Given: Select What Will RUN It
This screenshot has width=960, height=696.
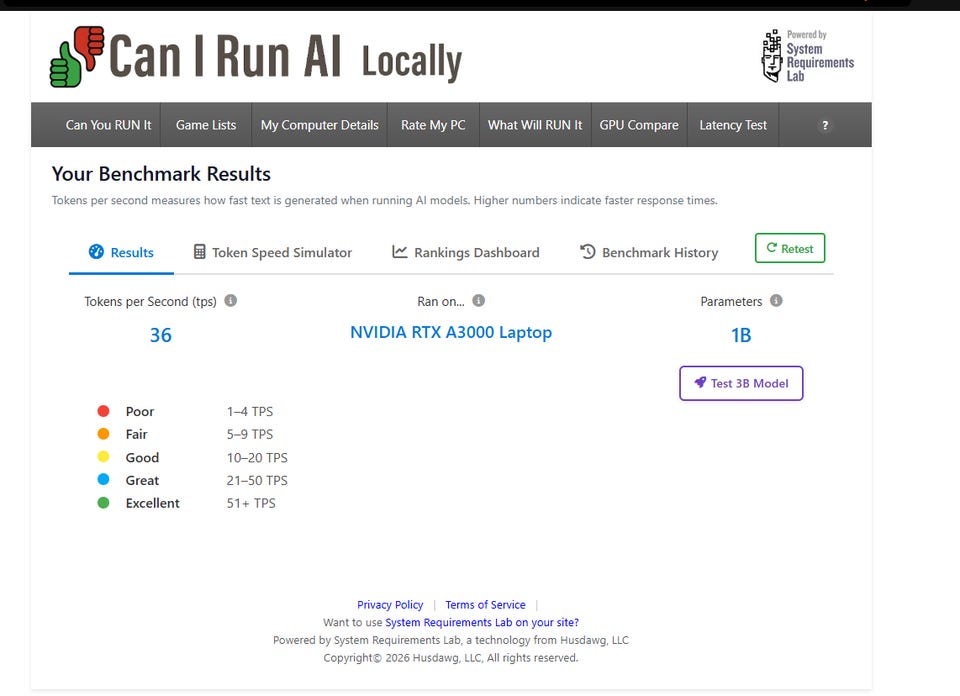Looking at the screenshot, I should click(x=535, y=125).
